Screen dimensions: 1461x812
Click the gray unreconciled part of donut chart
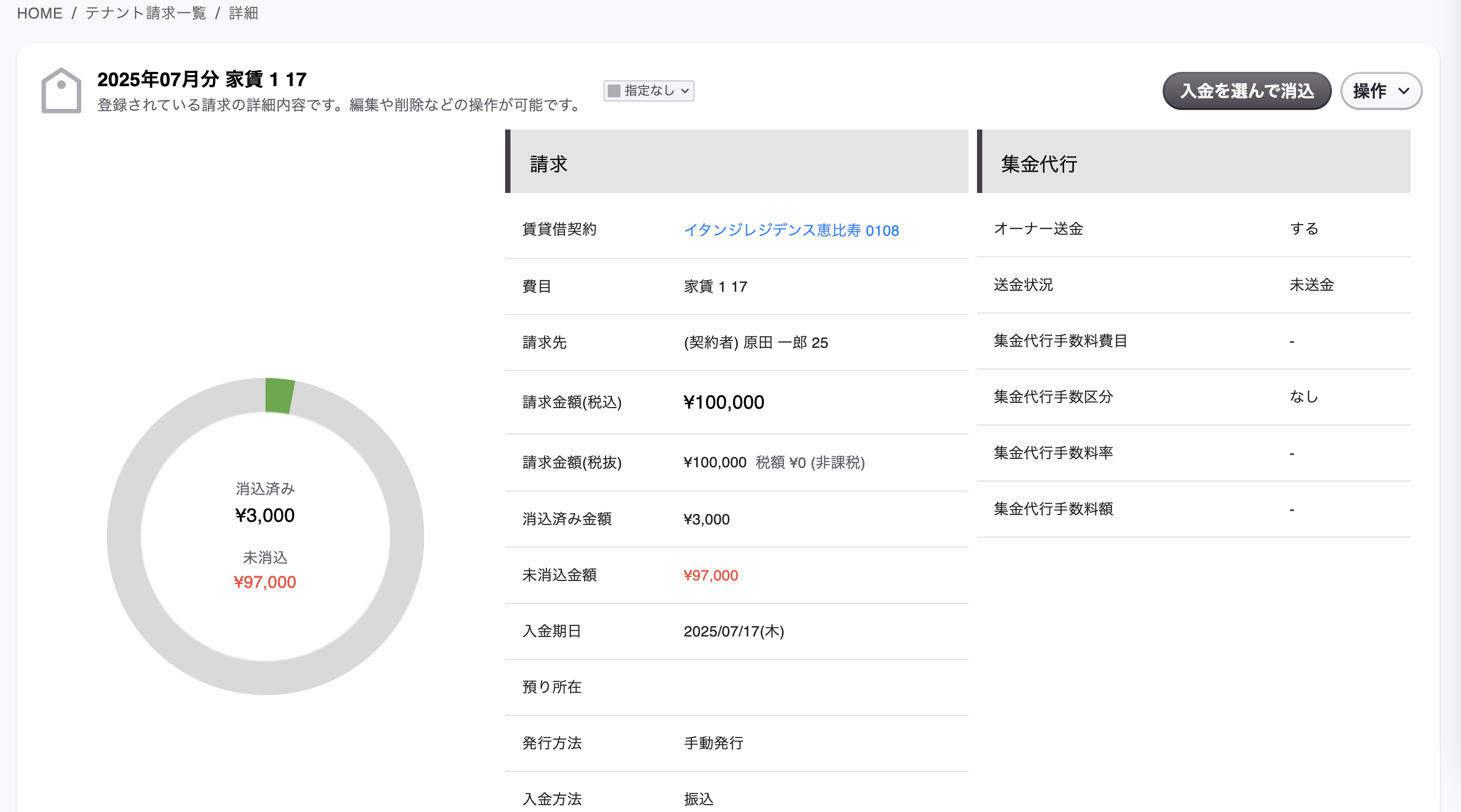click(x=266, y=678)
